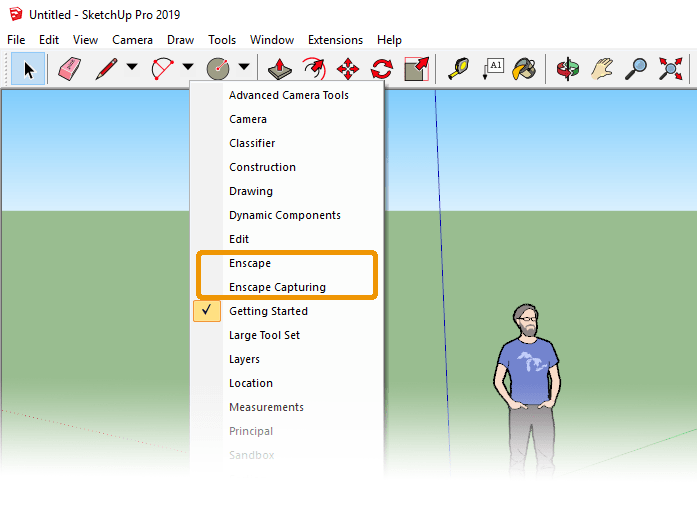
Task: Activate the Push/Pull tool
Action: 281,69
